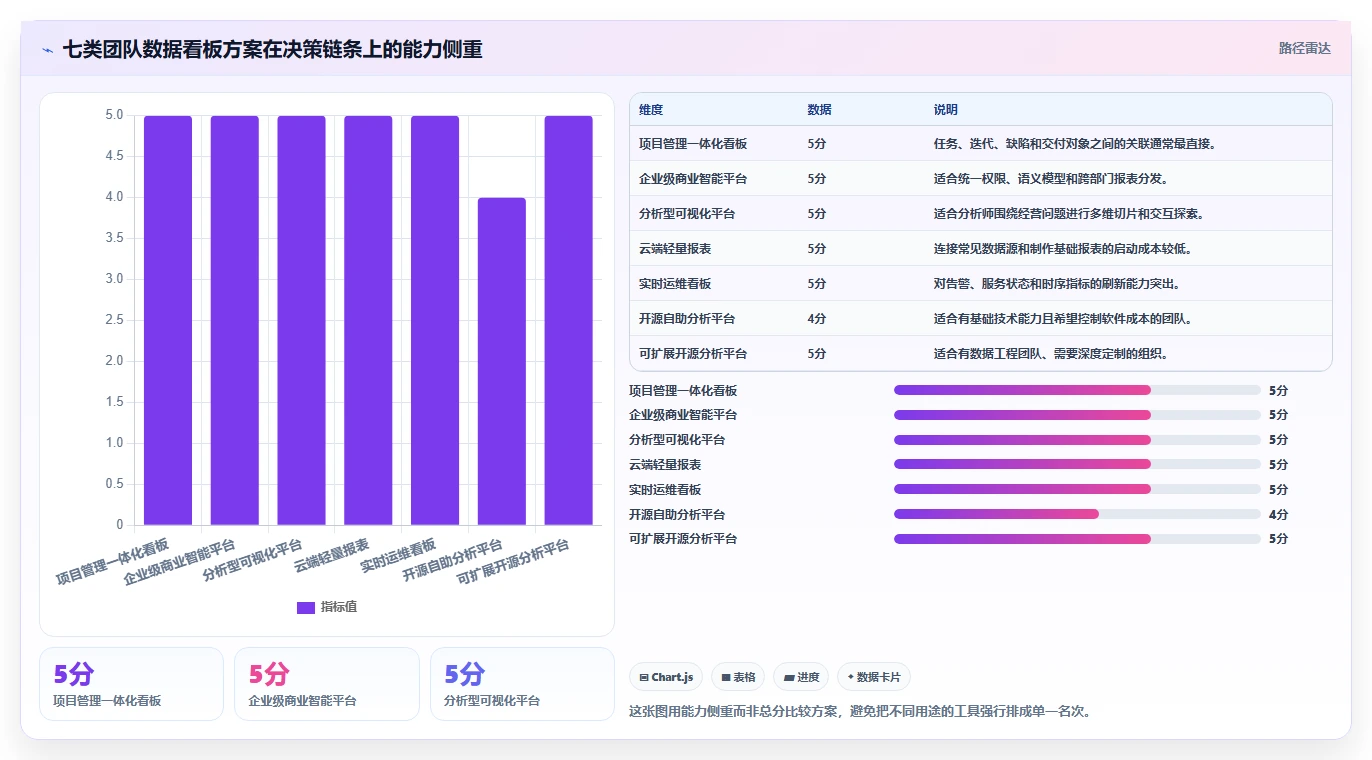Click the 云端轻量报表 x-axis label under chart

click(x=331, y=555)
